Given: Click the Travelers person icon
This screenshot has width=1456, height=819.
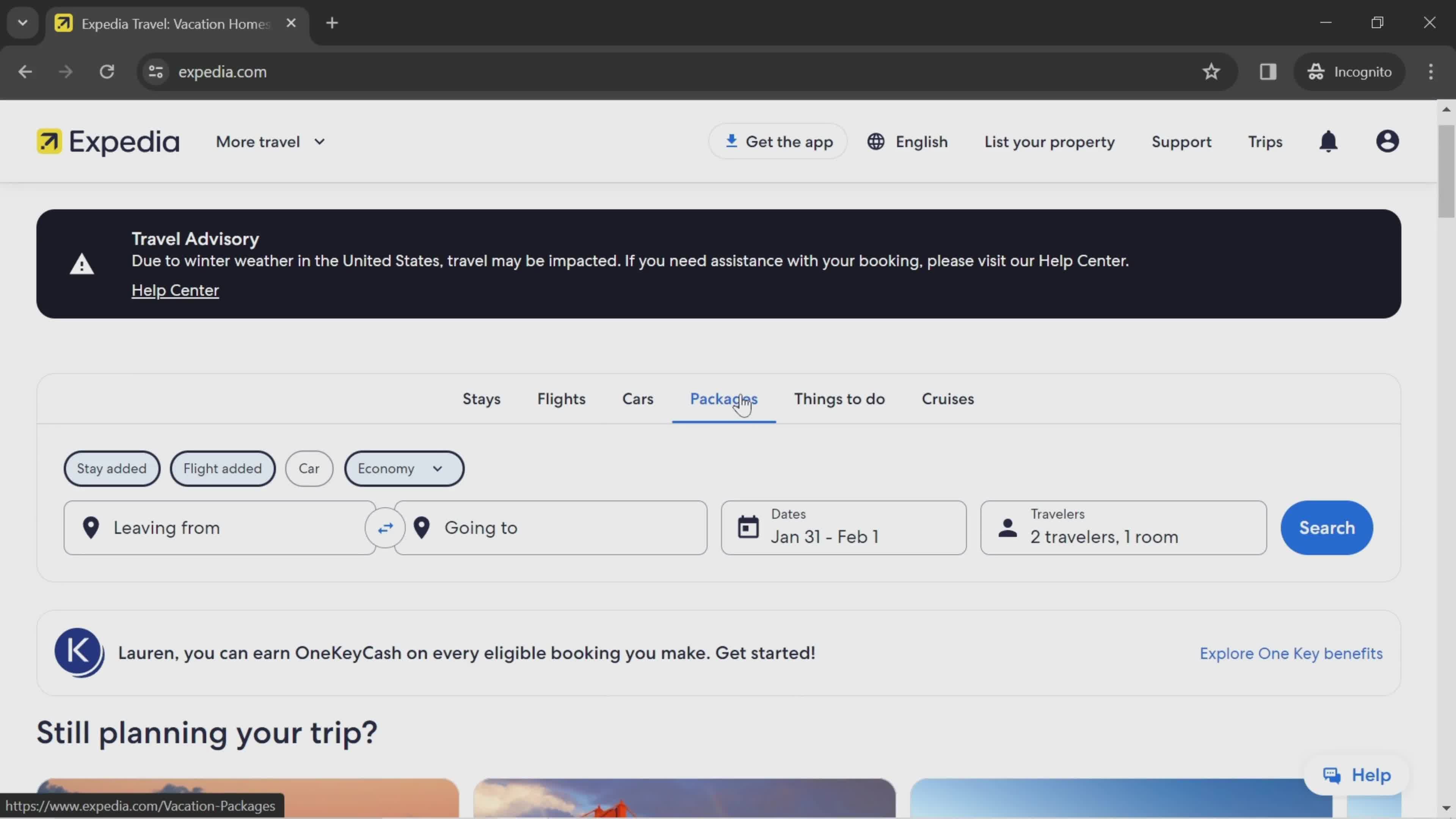Looking at the screenshot, I should click(1007, 527).
